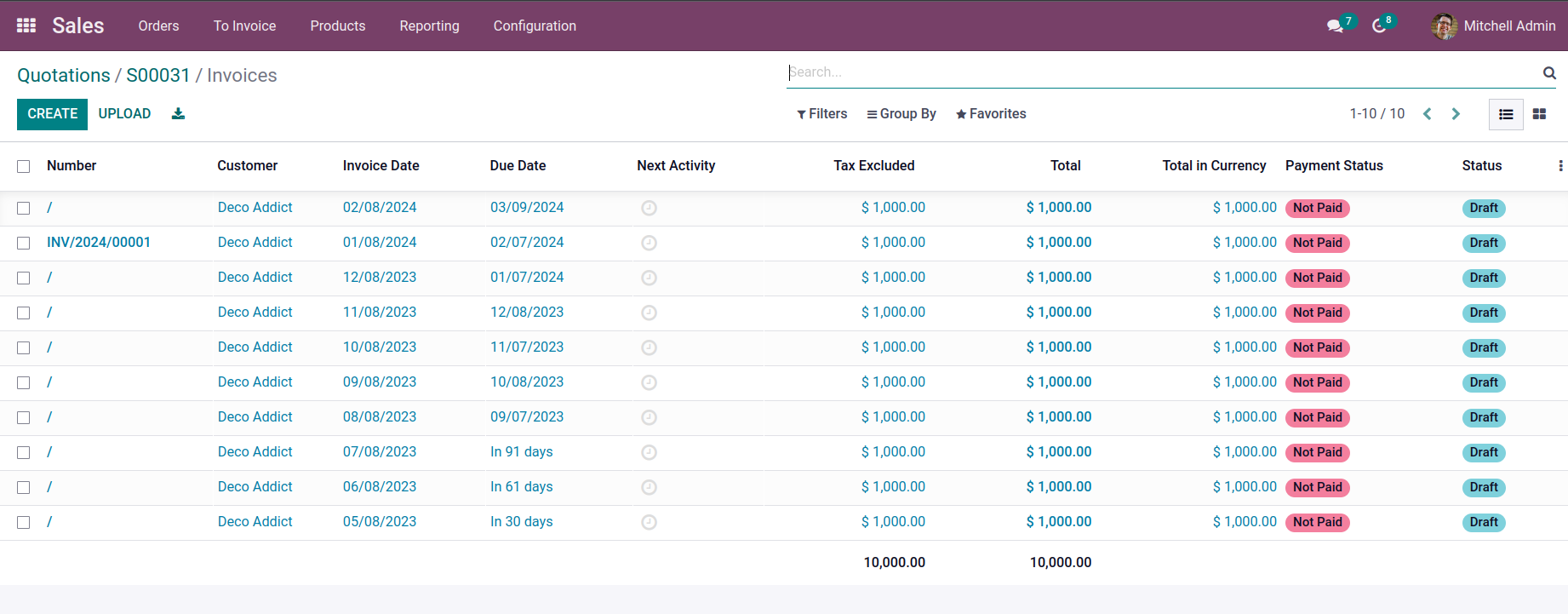Image resolution: width=1568 pixels, height=614 pixels.
Task: Toggle the select-all checkbox in header
Action: click(x=24, y=167)
